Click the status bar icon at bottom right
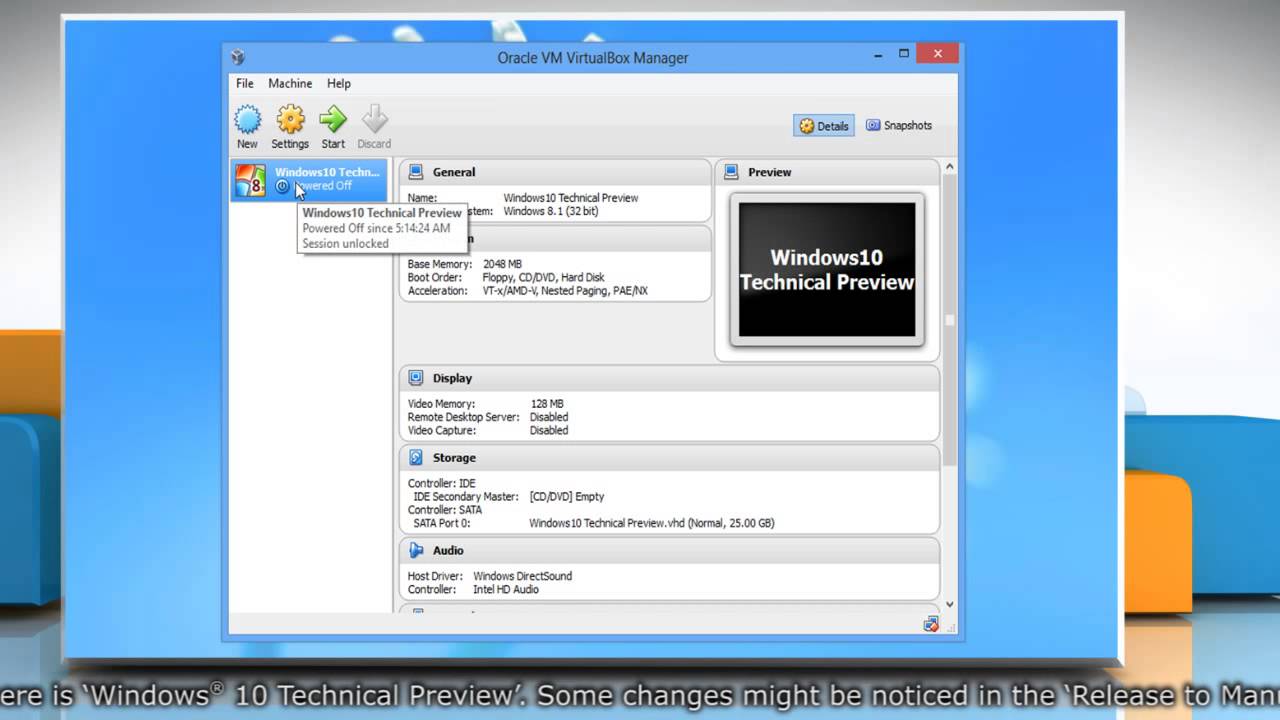The height and width of the screenshot is (720, 1280). tap(931, 625)
